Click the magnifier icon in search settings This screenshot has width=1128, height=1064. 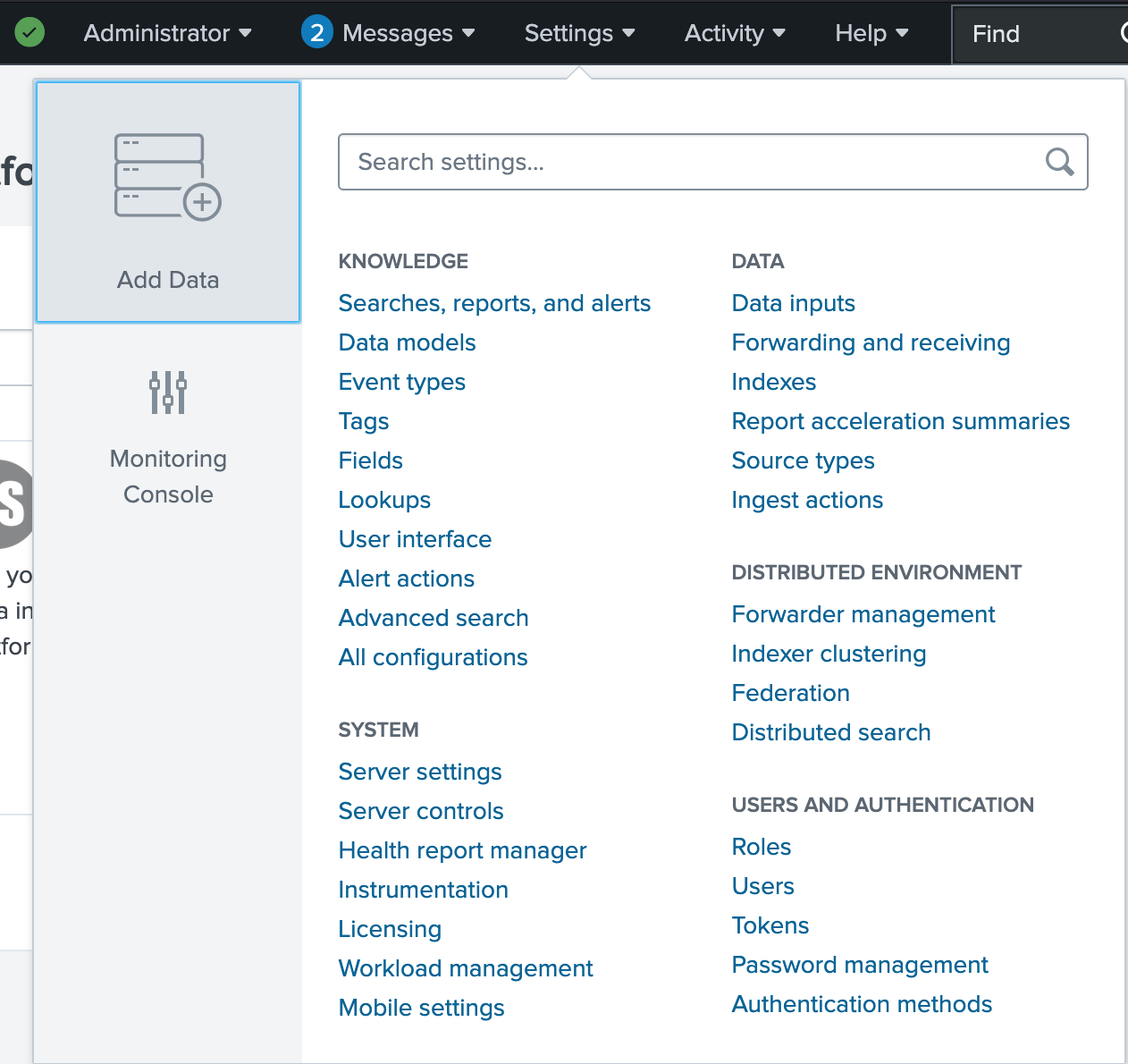(1059, 162)
